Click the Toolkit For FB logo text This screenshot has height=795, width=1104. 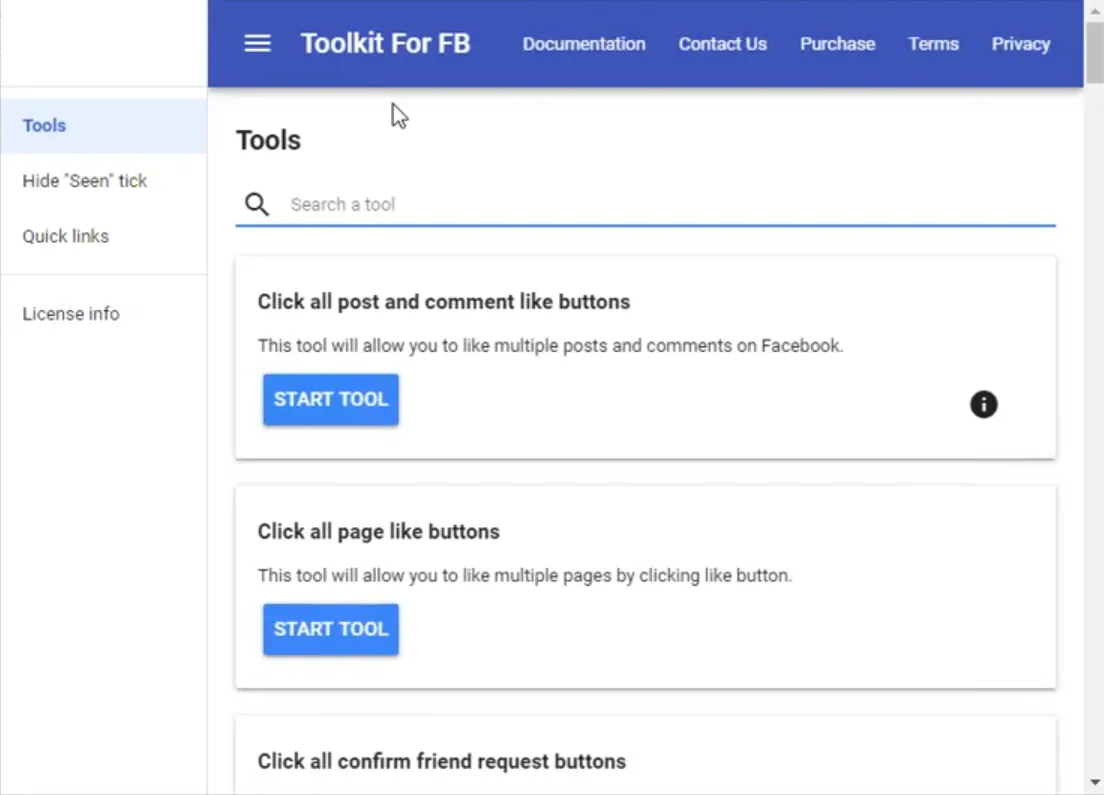pos(385,43)
